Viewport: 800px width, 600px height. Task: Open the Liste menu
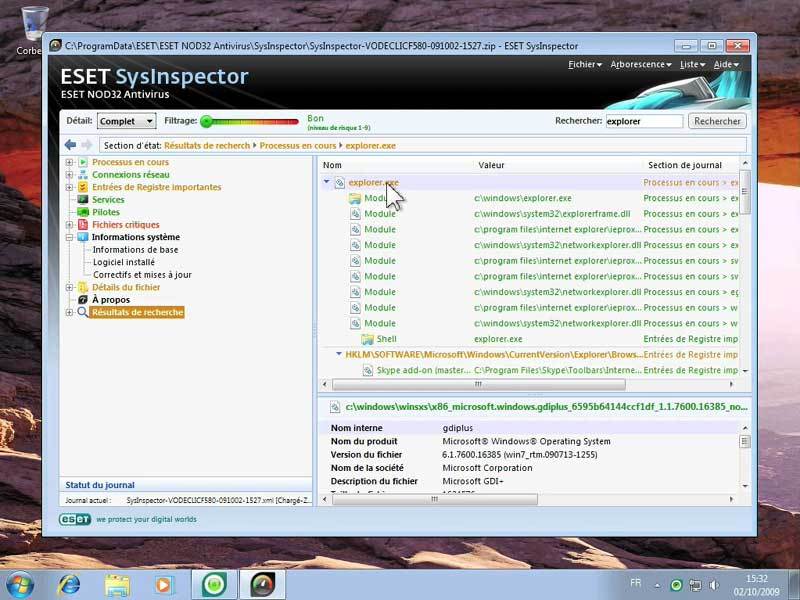coord(692,65)
